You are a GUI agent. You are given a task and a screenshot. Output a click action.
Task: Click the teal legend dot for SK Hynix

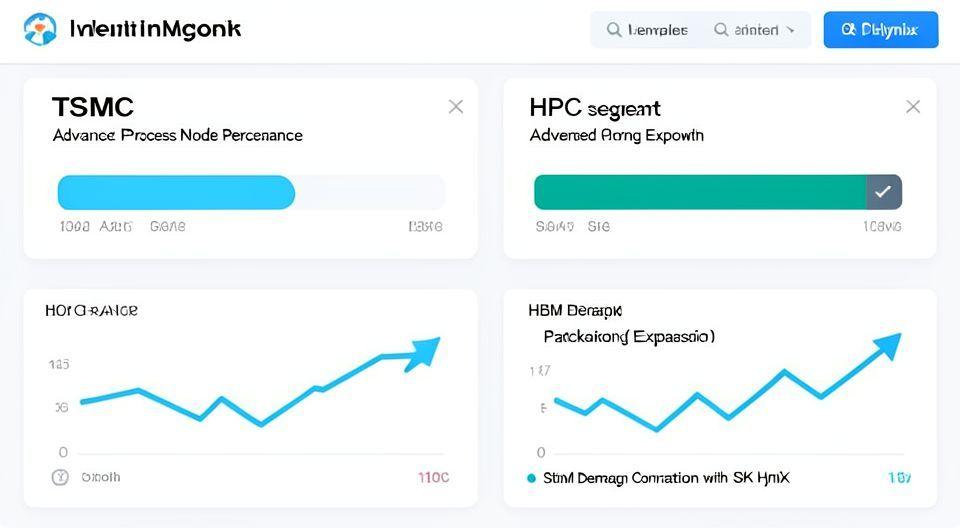click(532, 478)
